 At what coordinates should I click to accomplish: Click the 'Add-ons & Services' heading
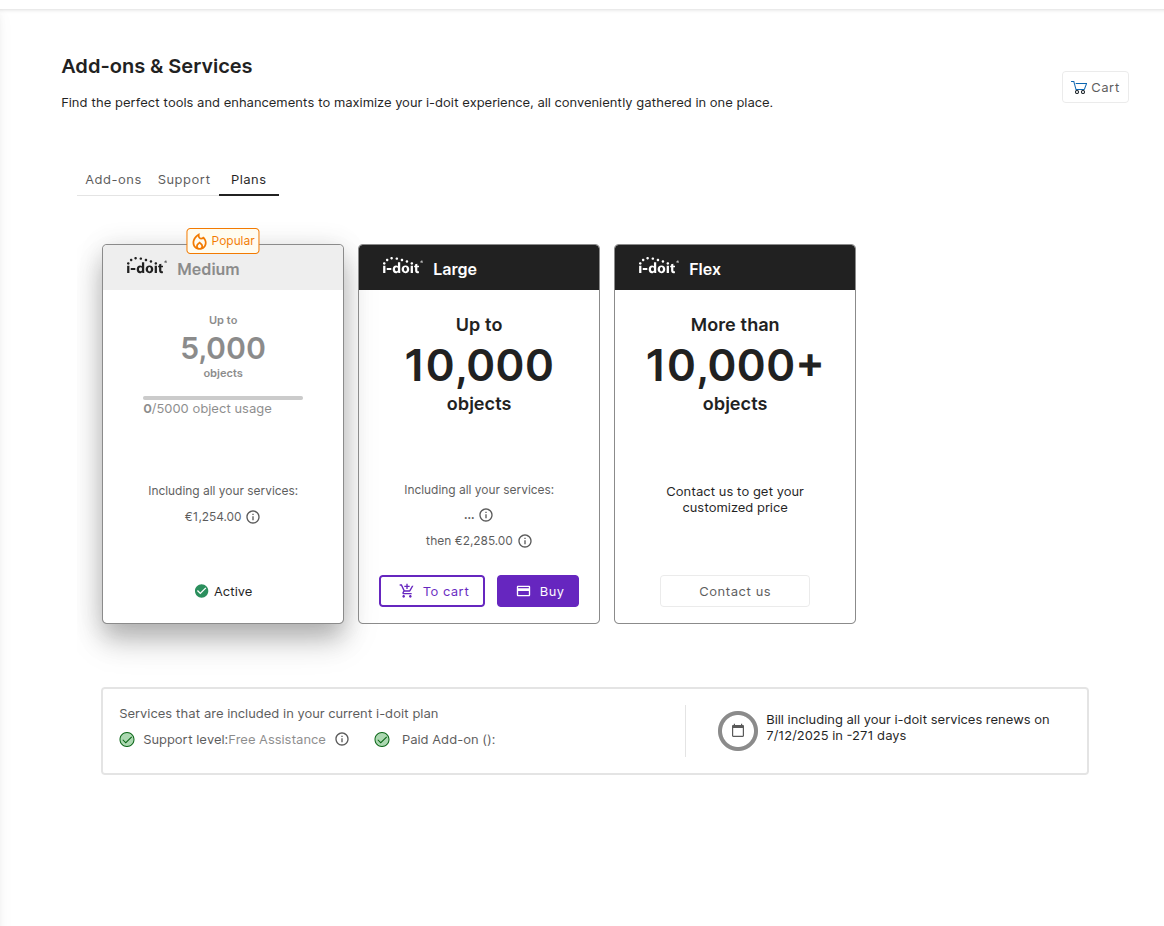pyautogui.click(x=157, y=66)
